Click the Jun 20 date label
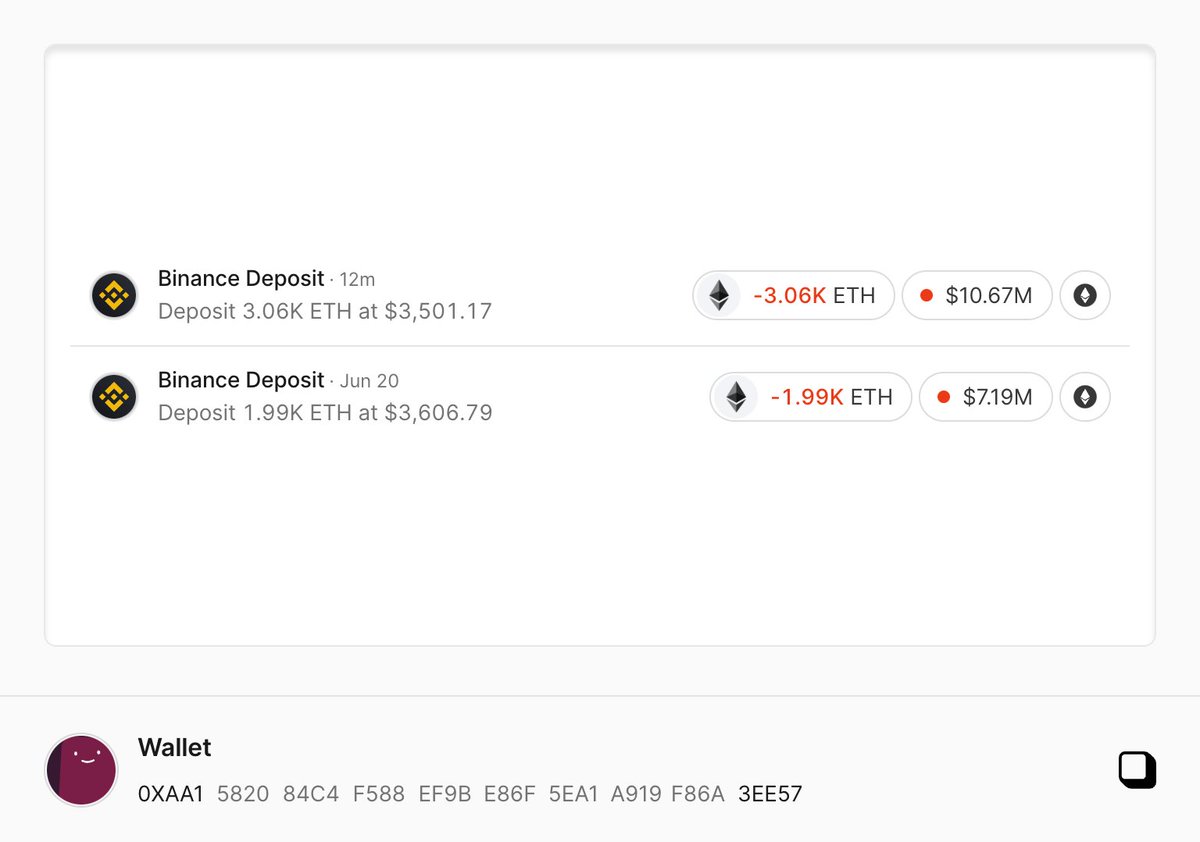 coord(369,381)
